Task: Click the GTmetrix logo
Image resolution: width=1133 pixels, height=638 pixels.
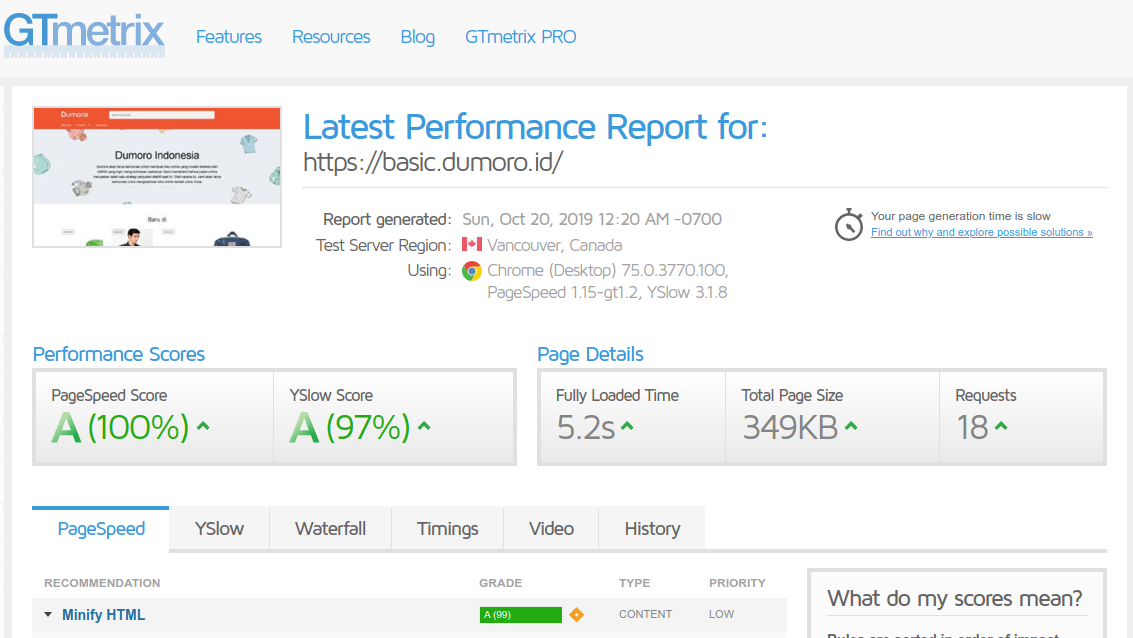Action: pyautogui.click(x=84, y=35)
